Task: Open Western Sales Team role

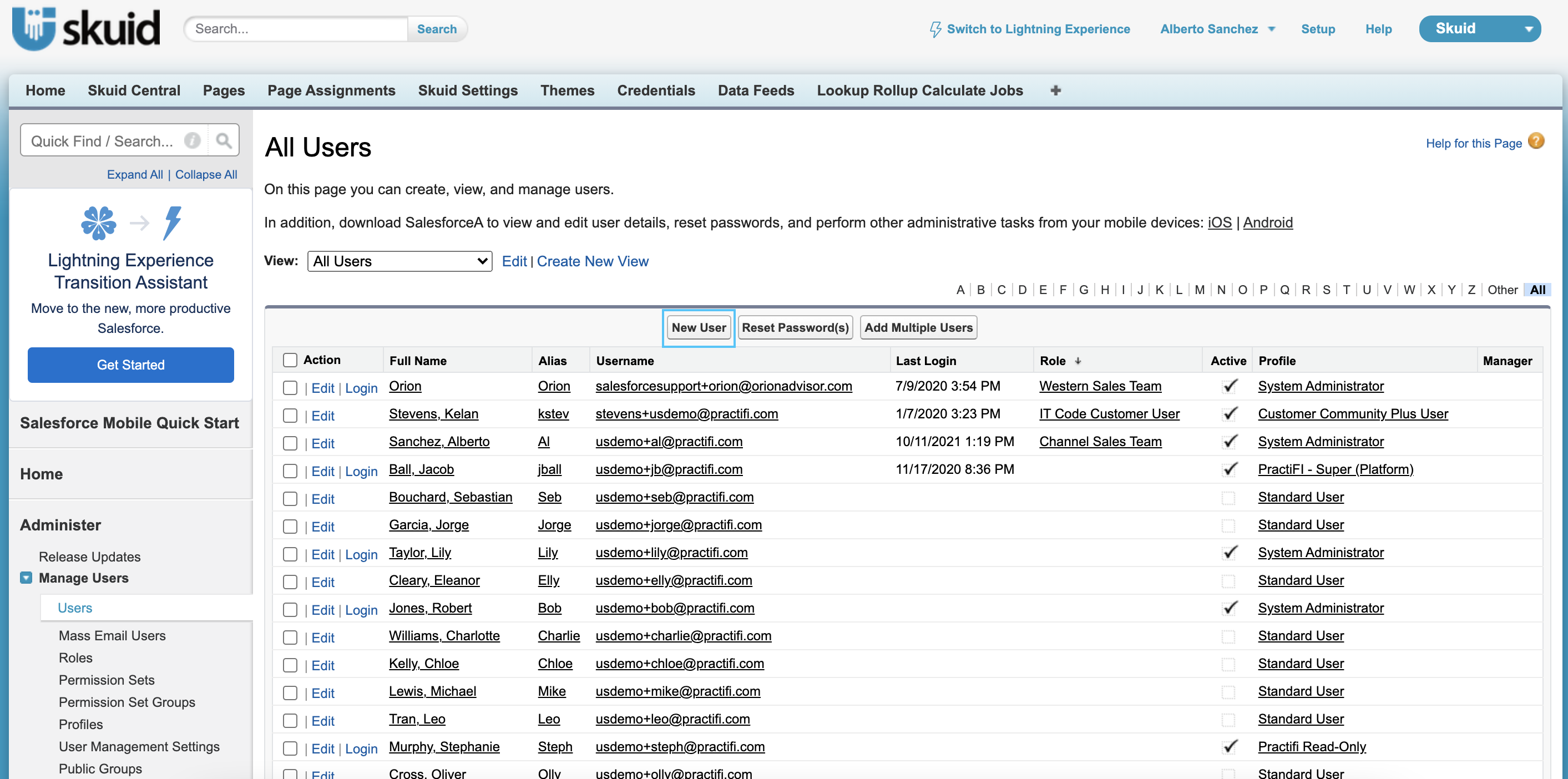Action: (1100, 386)
